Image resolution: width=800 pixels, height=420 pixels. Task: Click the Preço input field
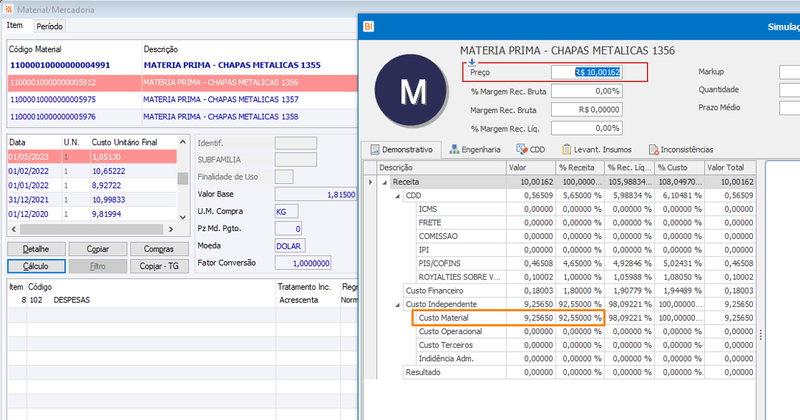[587, 72]
